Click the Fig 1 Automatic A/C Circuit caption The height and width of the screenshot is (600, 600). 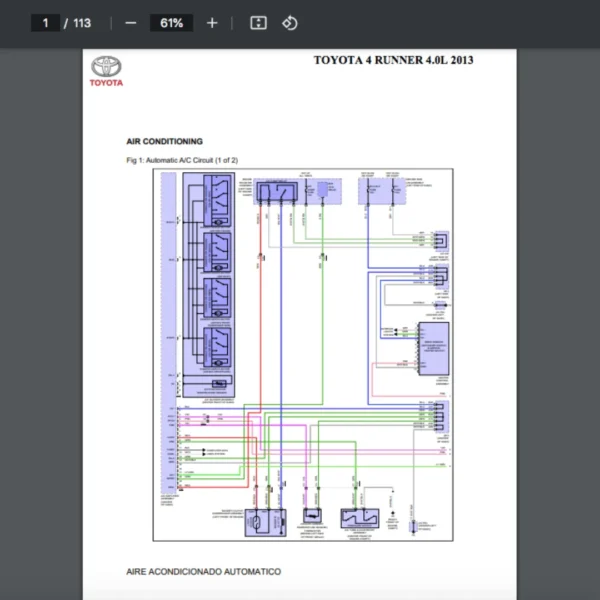tap(181, 160)
